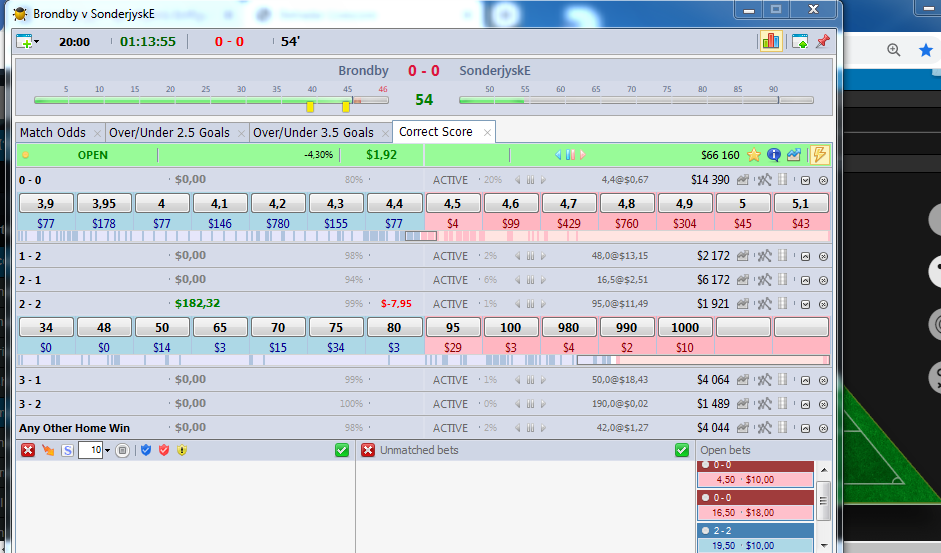Open the price chart icon for 0 - 0
This screenshot has width=941, height=553.
(x=742, y=180)
